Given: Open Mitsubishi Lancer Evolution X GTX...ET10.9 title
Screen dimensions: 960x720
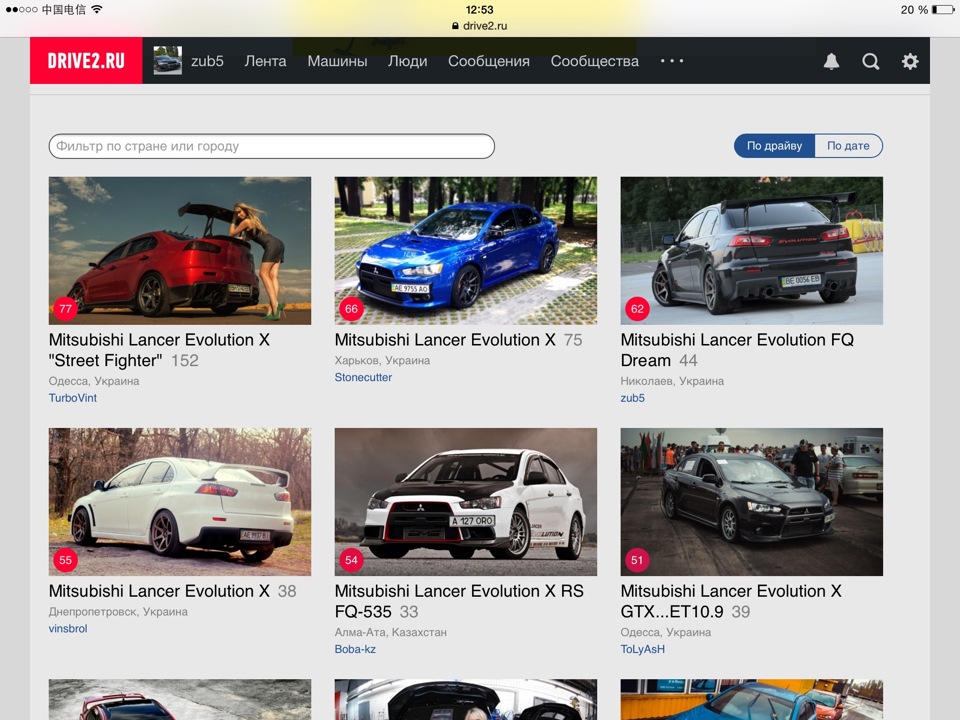Looking at the screenshot, I should 731,601.
